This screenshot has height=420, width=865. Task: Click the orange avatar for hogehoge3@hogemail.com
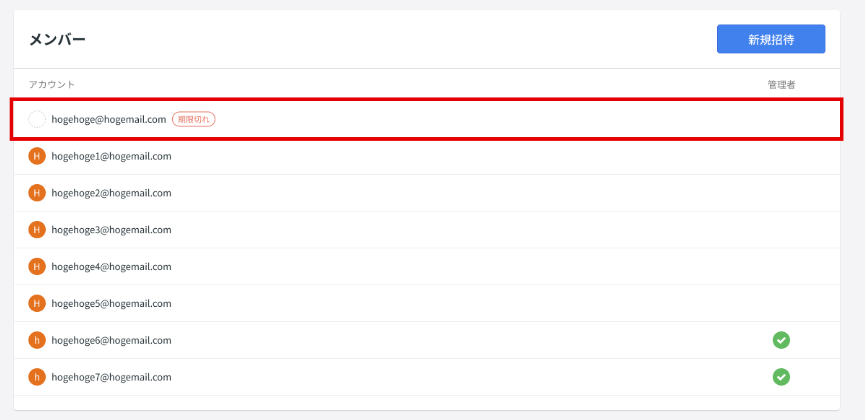pyautogui.click(x=37, y=230)
